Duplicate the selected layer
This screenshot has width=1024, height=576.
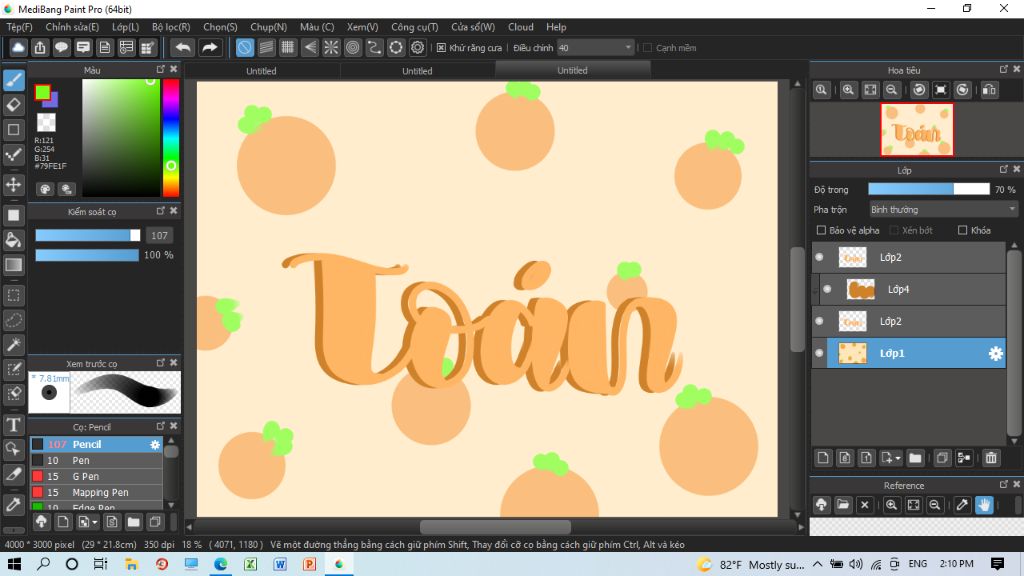tap(942, 458)
